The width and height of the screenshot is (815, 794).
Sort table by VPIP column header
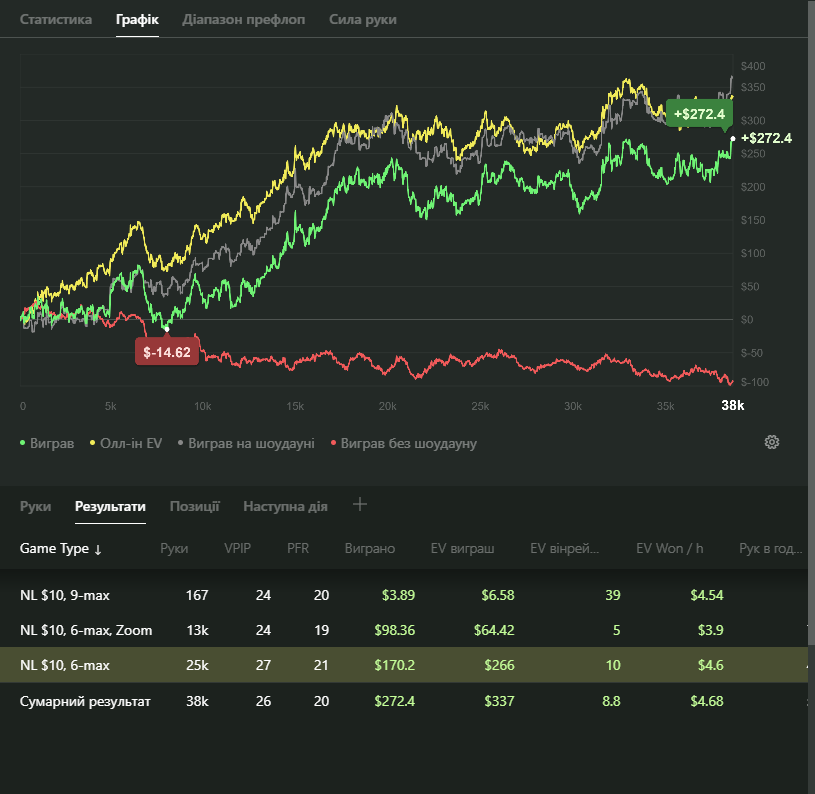point(239,548)
